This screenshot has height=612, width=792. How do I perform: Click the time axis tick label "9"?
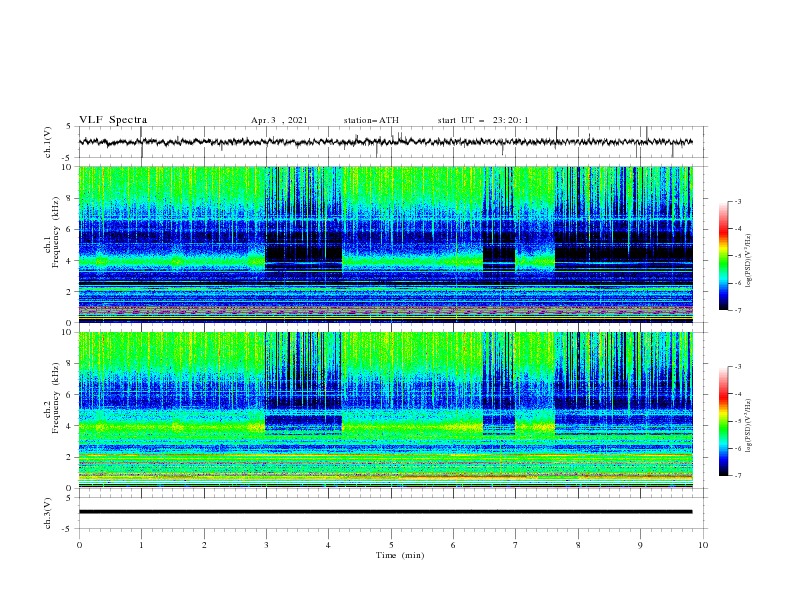640,545
